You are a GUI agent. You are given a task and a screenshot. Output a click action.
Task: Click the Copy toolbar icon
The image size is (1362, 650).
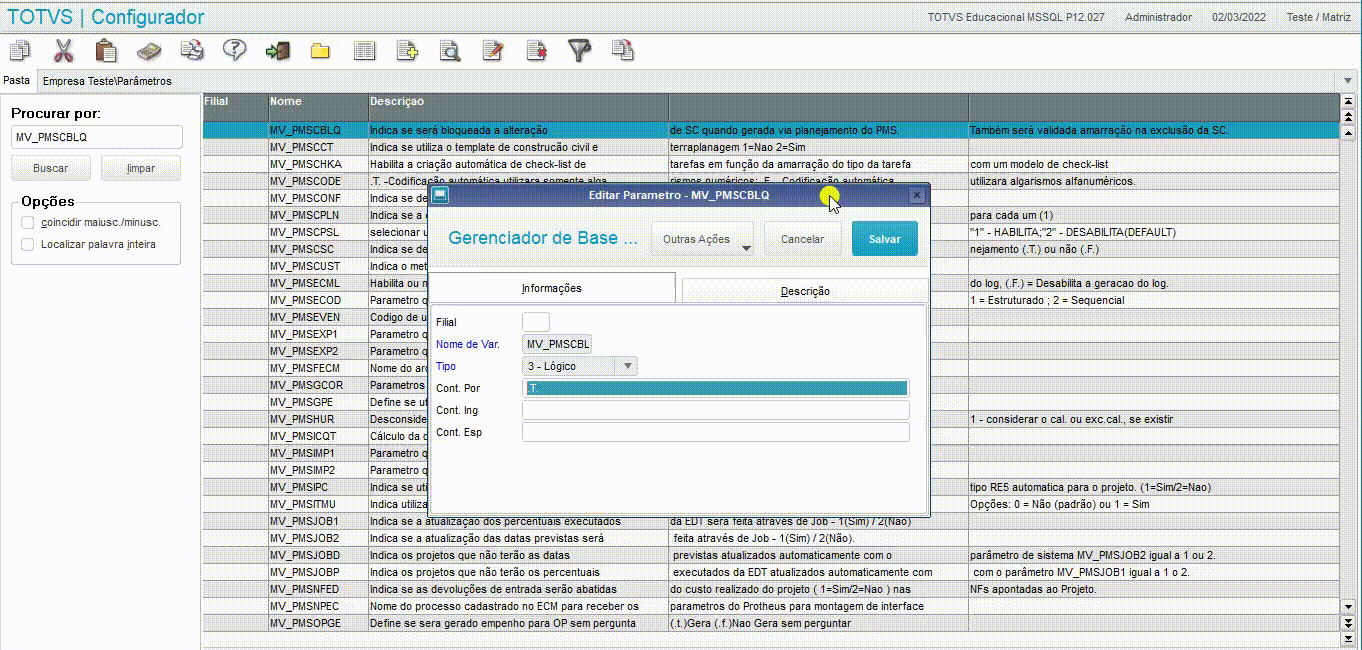coord(20,50)
